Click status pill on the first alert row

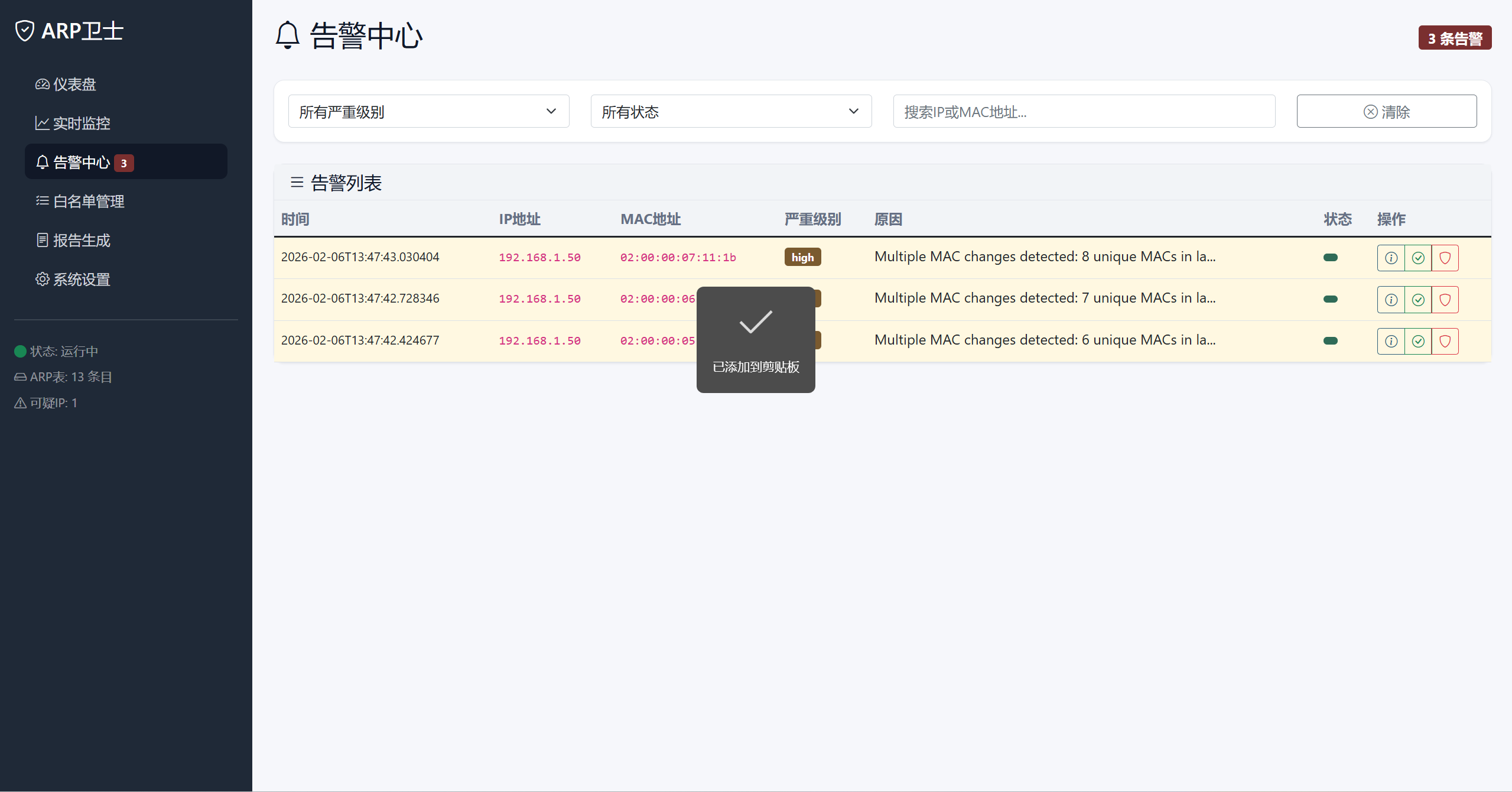[x=1331, y=257]
